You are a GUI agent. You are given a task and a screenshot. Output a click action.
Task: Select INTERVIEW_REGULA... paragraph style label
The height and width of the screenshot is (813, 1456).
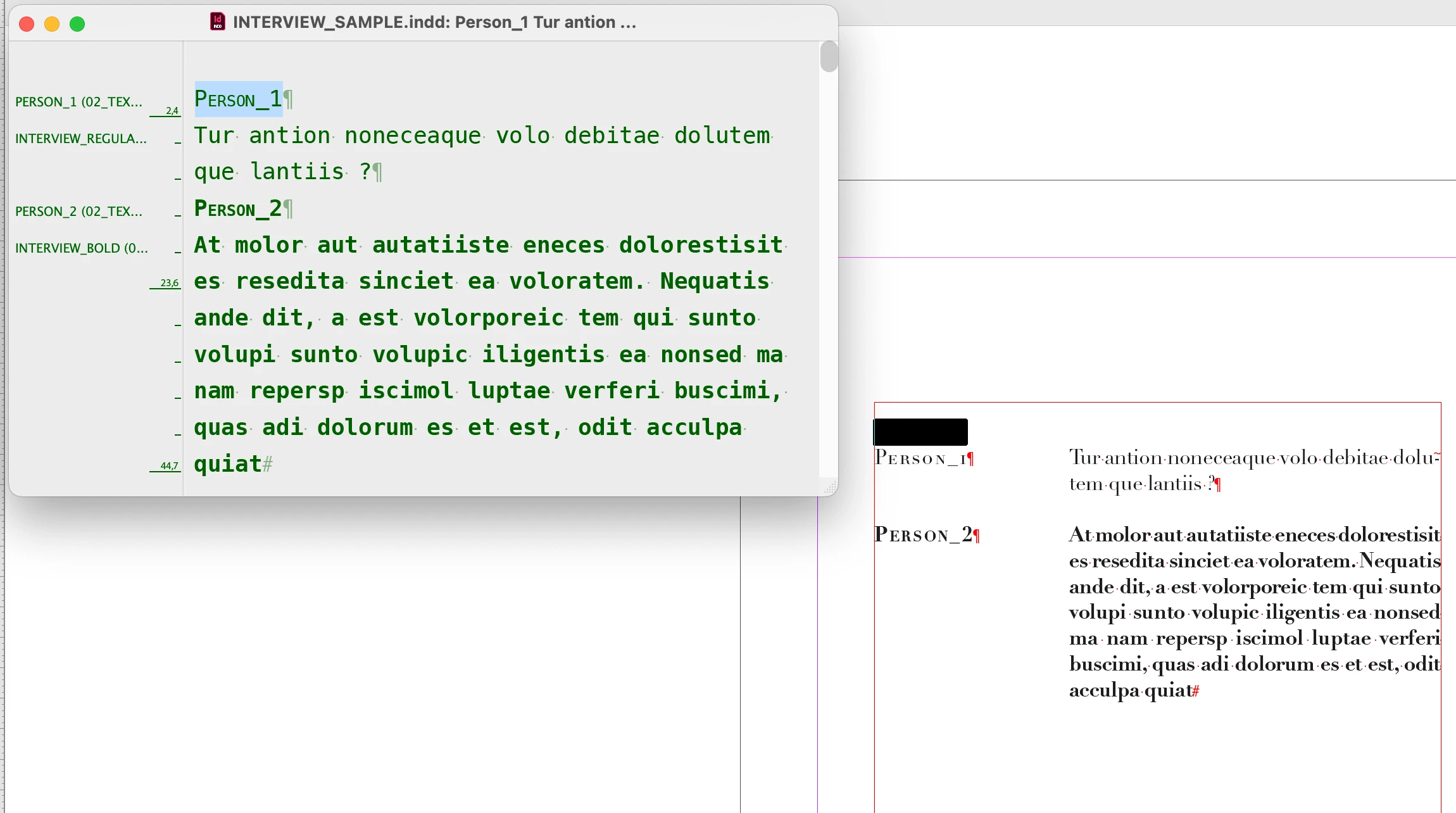pos(81,139)
